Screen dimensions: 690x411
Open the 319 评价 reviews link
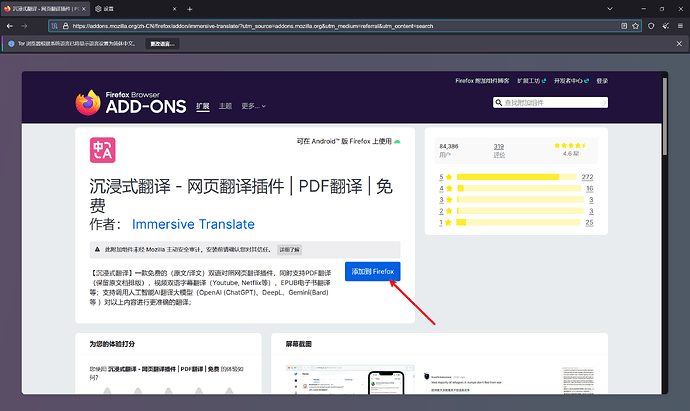pyautogui.click(x=499, y=150)
